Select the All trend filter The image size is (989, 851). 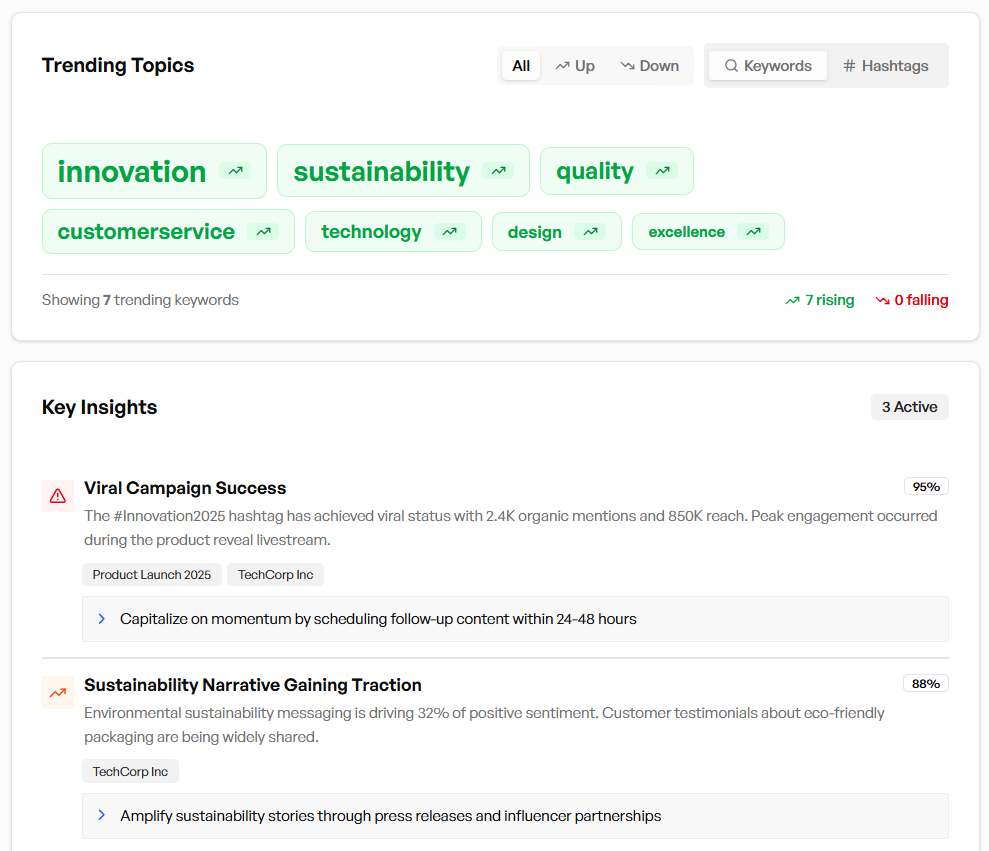pyautogui.click(x=521, y=66)
